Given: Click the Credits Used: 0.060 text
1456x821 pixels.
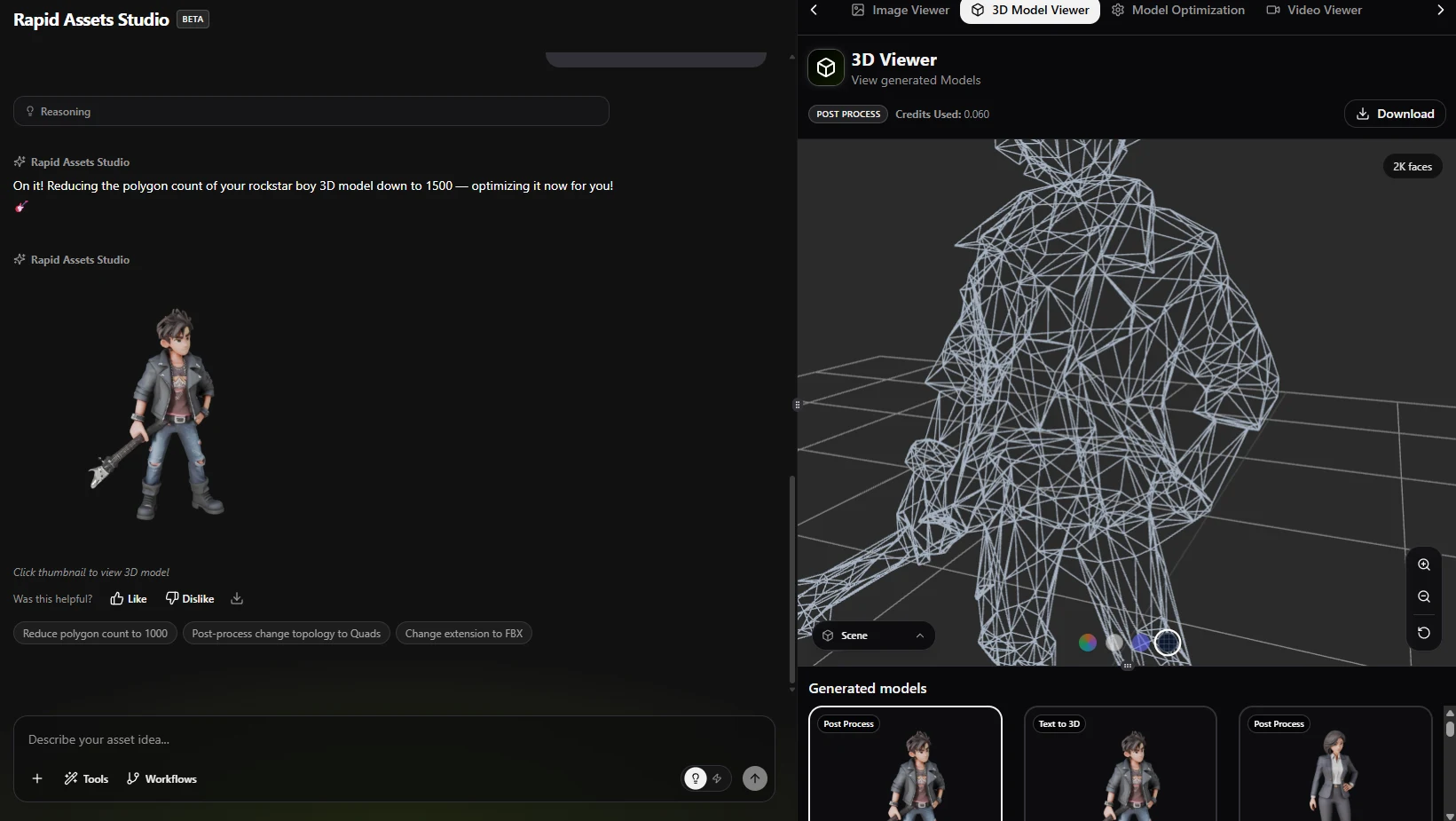Looking at the screenshot, I should [x=942, y=114].
